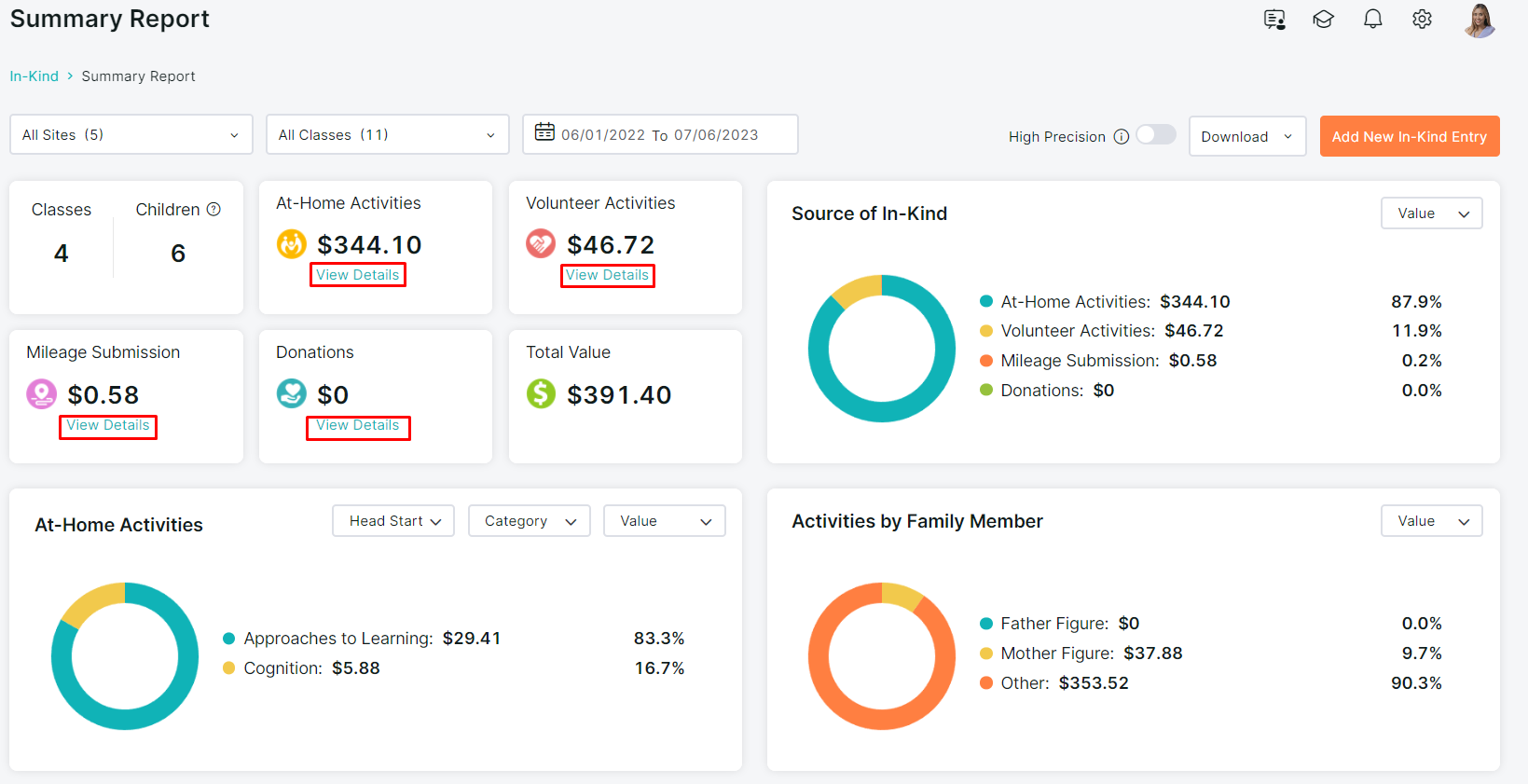
Task: Click the green dollar Total Value icon
Action: coord(541,393)
